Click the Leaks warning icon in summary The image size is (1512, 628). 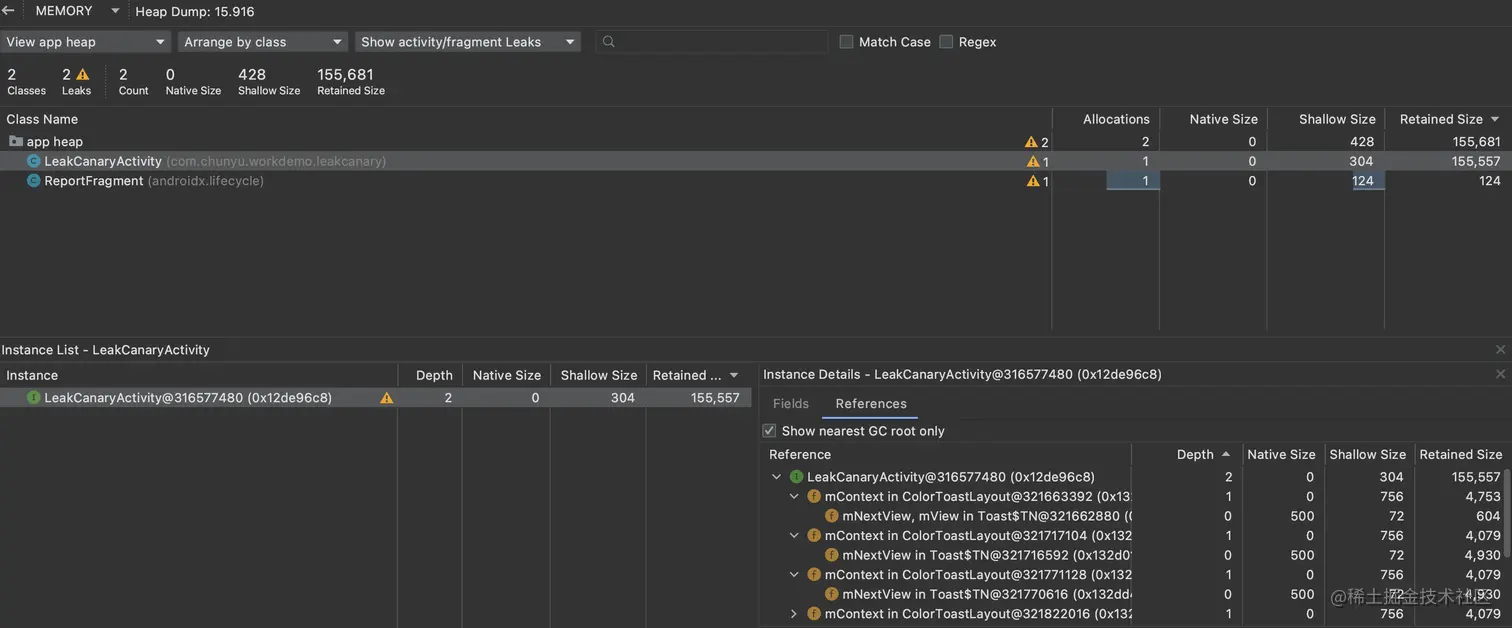pyautogui.click(x=83, y=75)
